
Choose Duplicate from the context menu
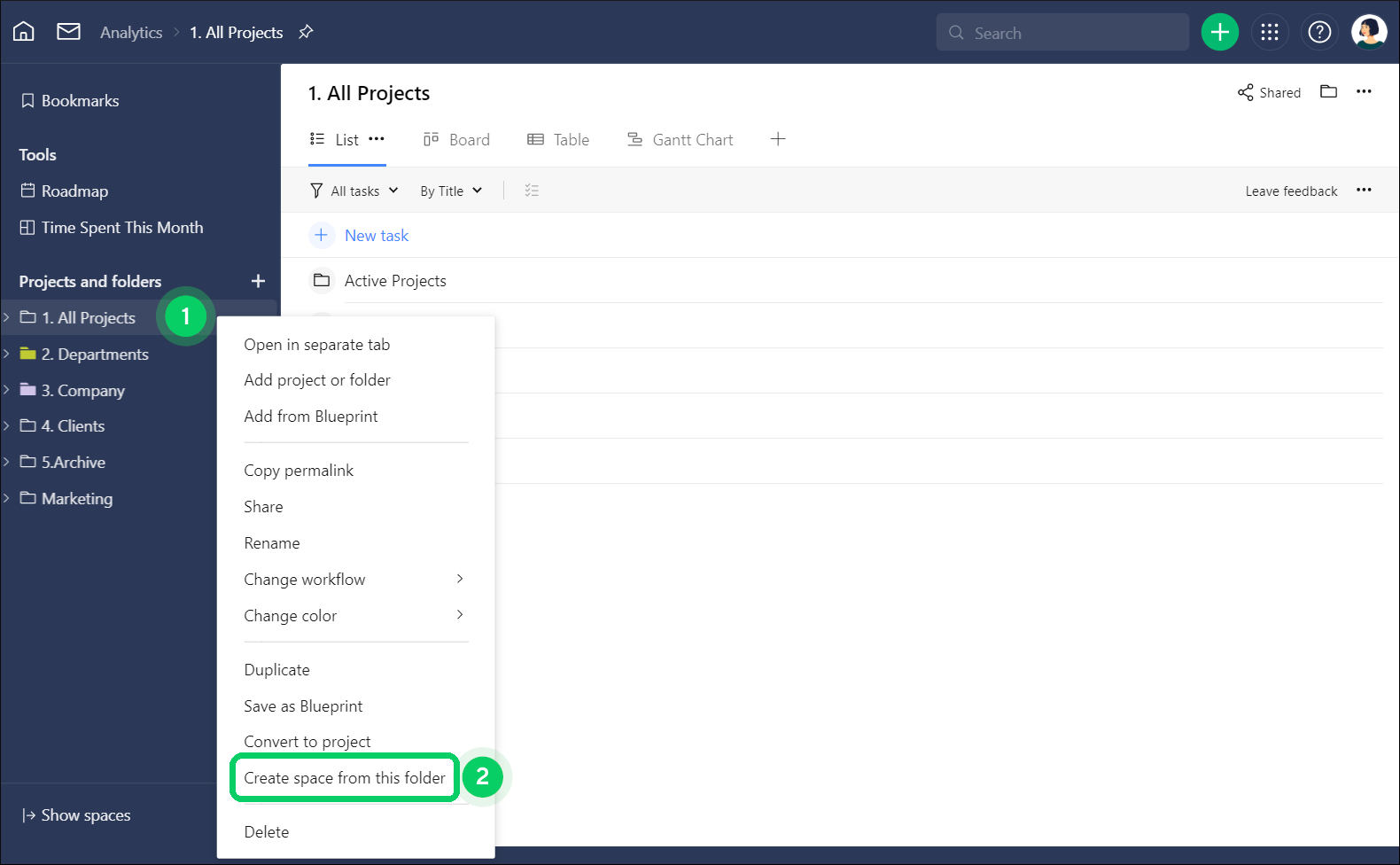point(277,670)
